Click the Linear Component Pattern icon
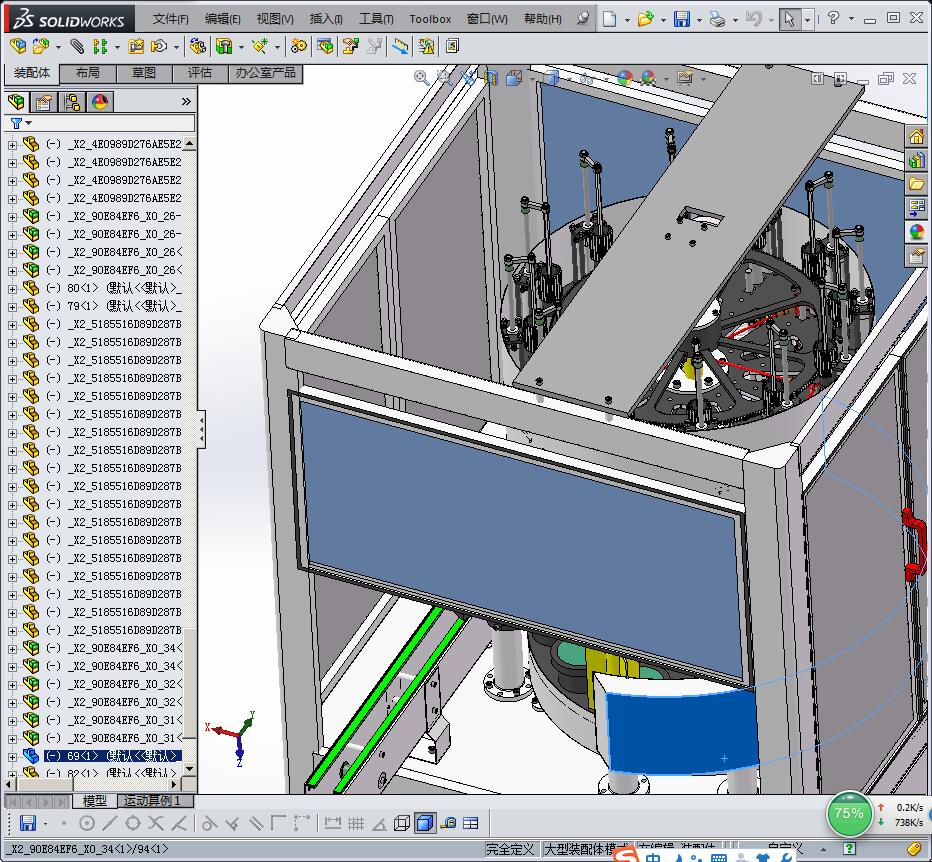Image resolution: width=932 pixels, height=862 pixels. 100,46
